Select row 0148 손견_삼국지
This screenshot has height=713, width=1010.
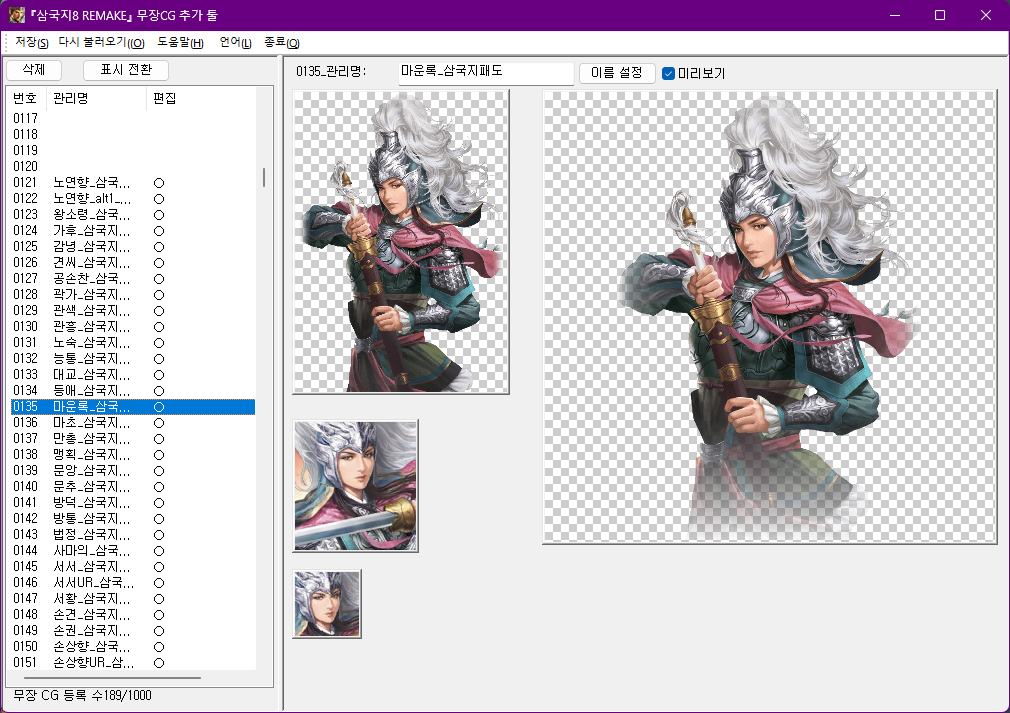click(133, 614)
